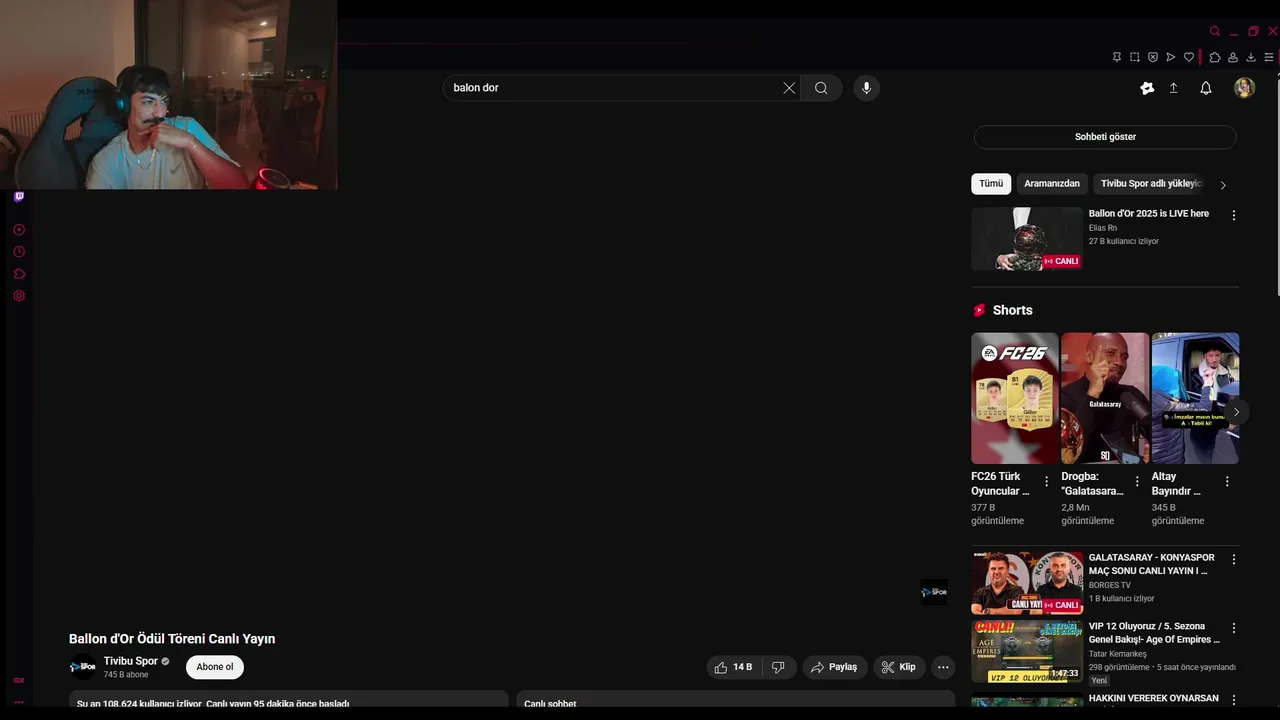Open options menu for Altay Bayındır short

click(x=1227, y=481)
